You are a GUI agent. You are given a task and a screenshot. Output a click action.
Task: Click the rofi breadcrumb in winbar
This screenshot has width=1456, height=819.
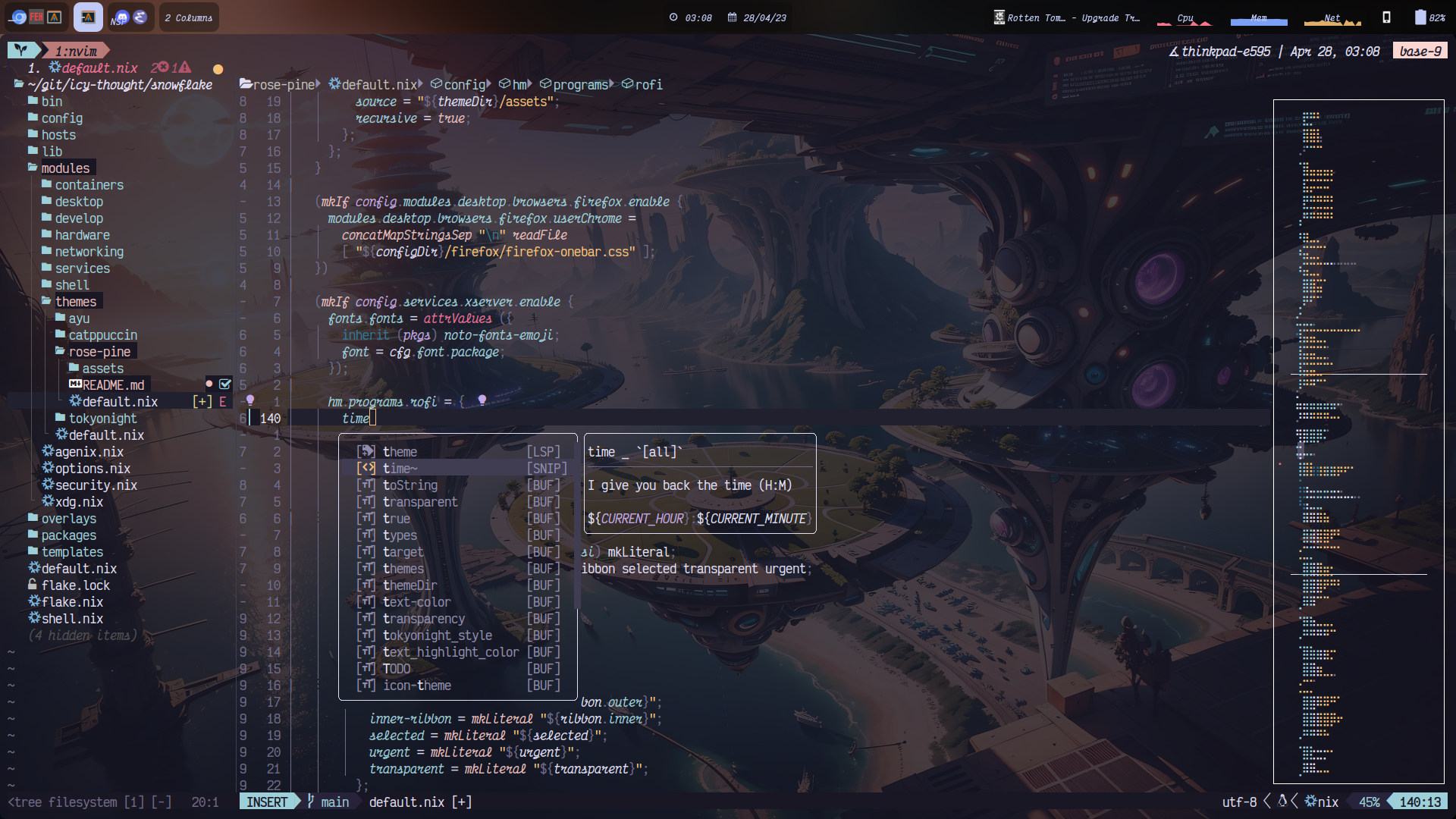647,85
